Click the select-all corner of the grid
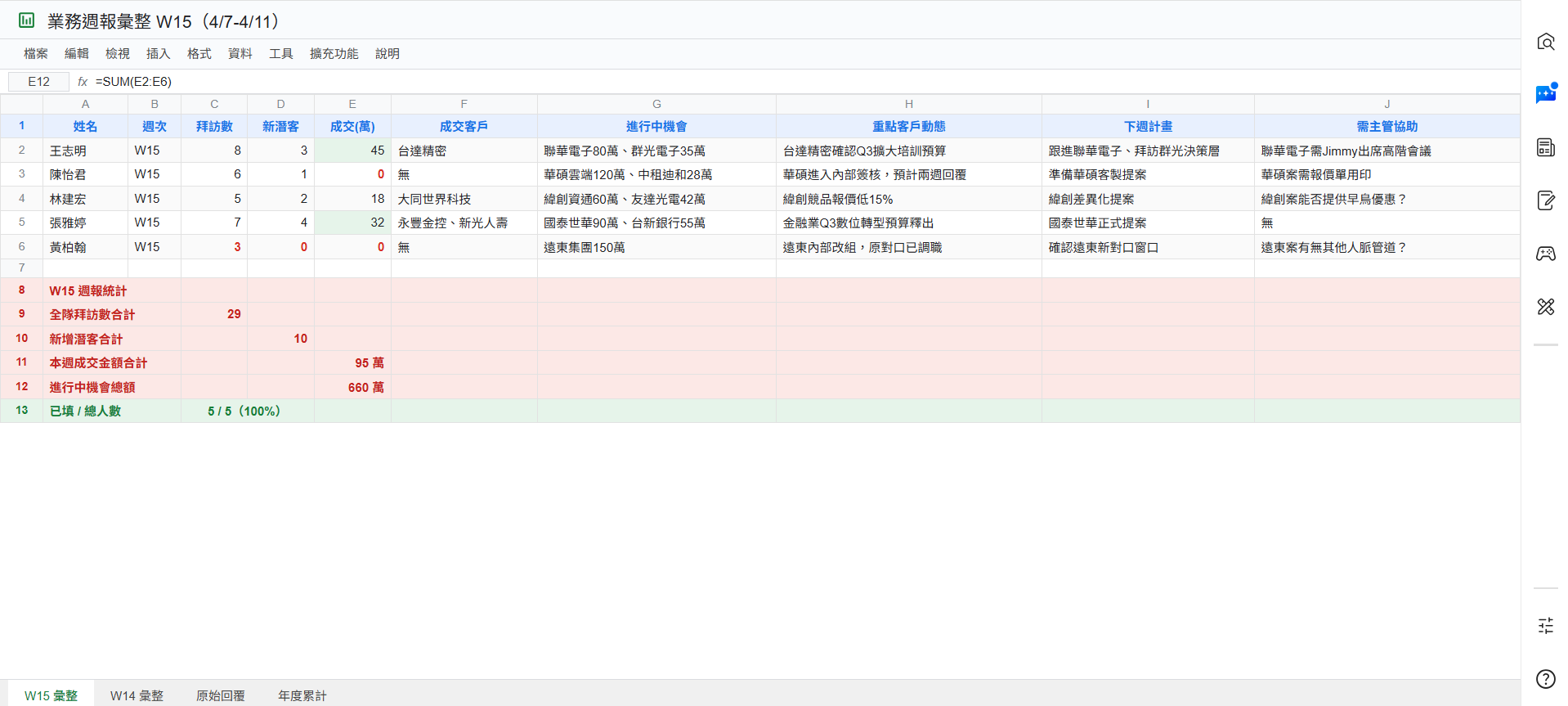Screen dimensions: 1568x706 (x=21, y=104)
